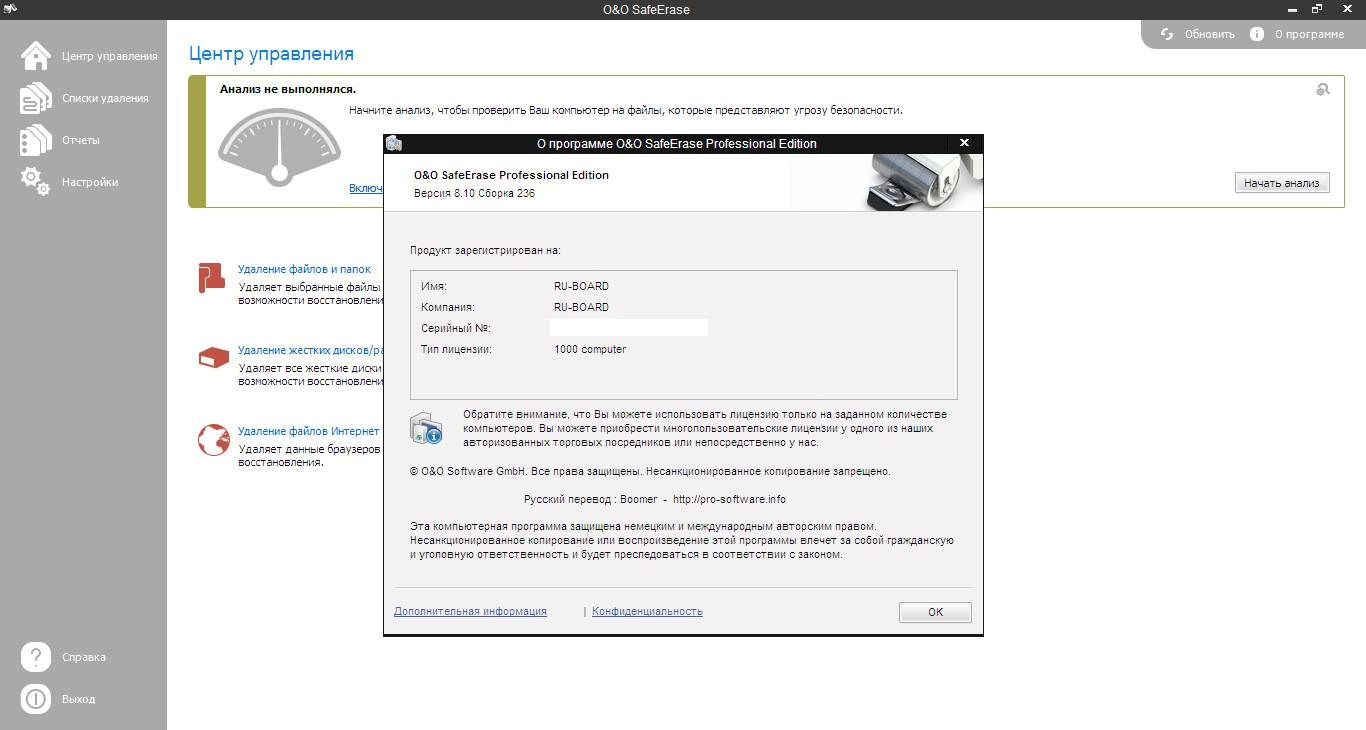Open the Конфиденциальность link
This screenshot has width=1366, height=730.
pyautogui.click(x=647, y=611)
